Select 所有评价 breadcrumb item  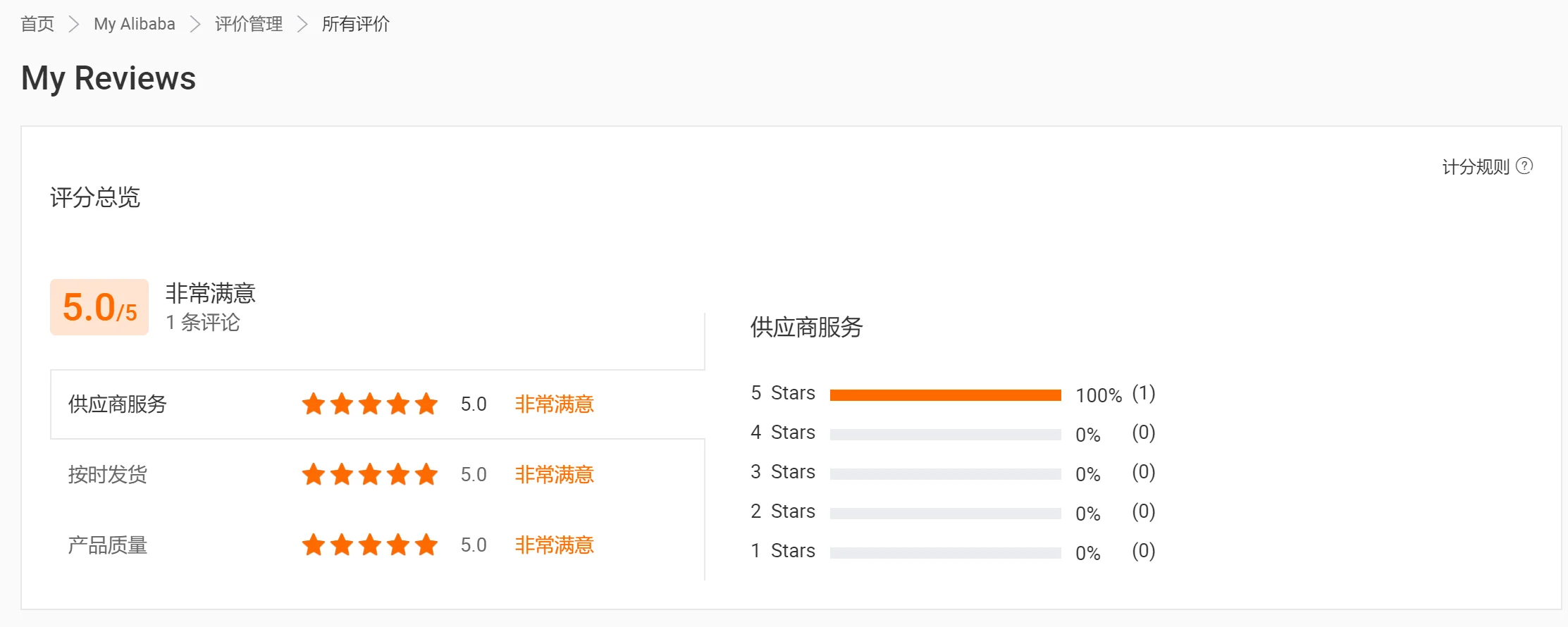[x=355, y=25]
